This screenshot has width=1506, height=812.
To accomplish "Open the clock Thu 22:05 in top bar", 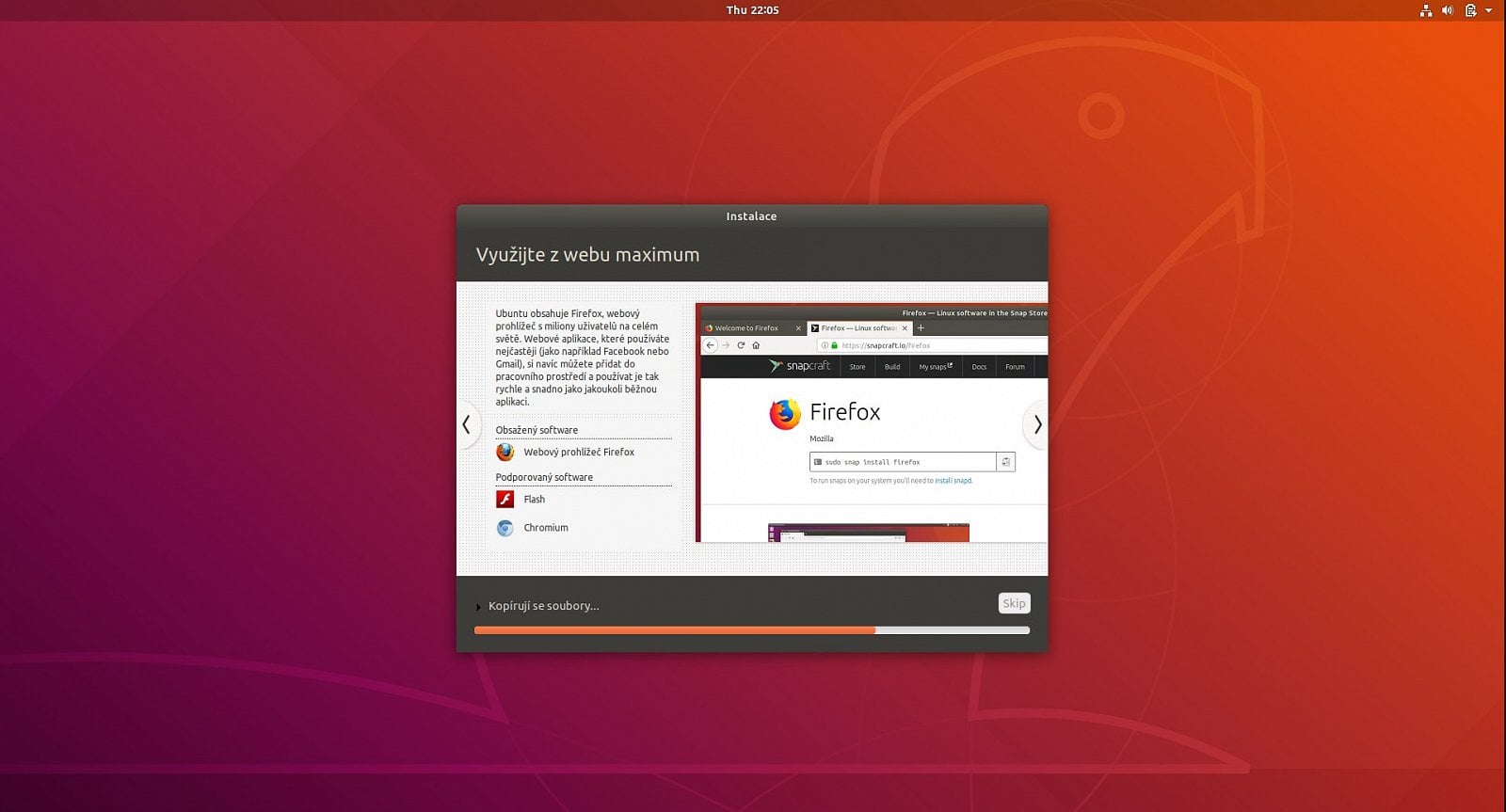I will (752, 10).
